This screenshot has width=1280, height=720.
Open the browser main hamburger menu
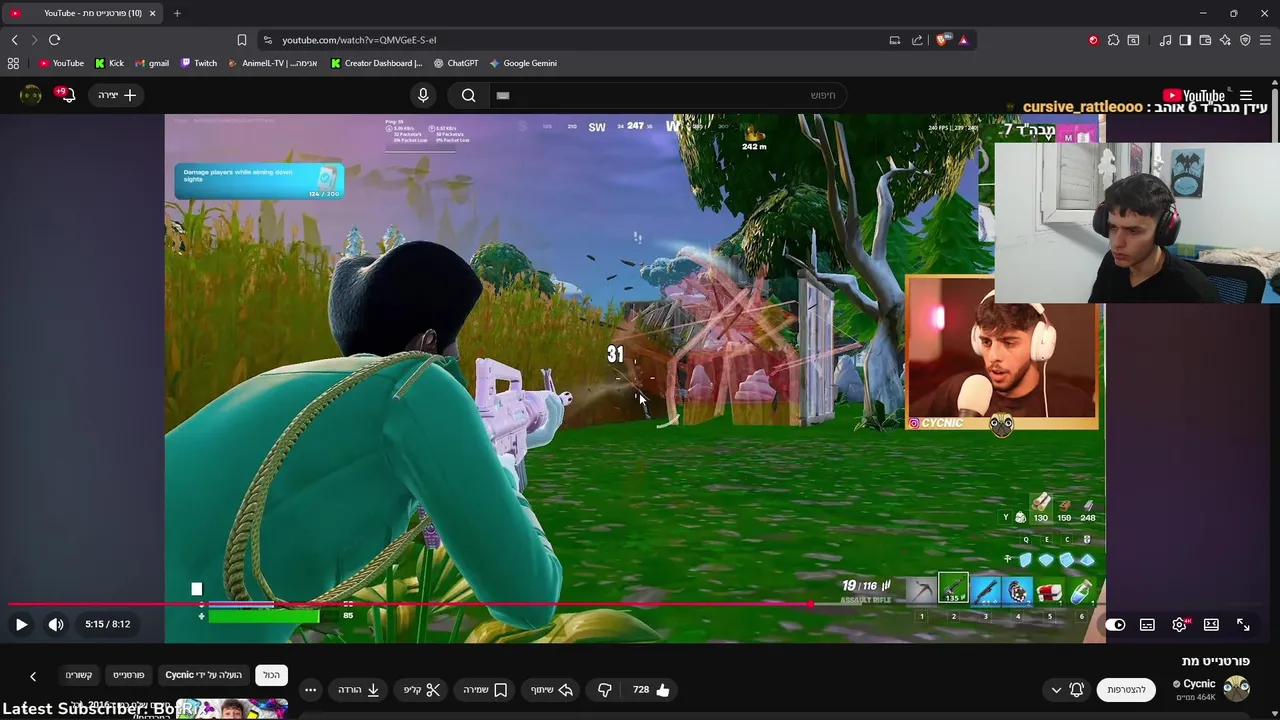click(x=1265, y=40)
